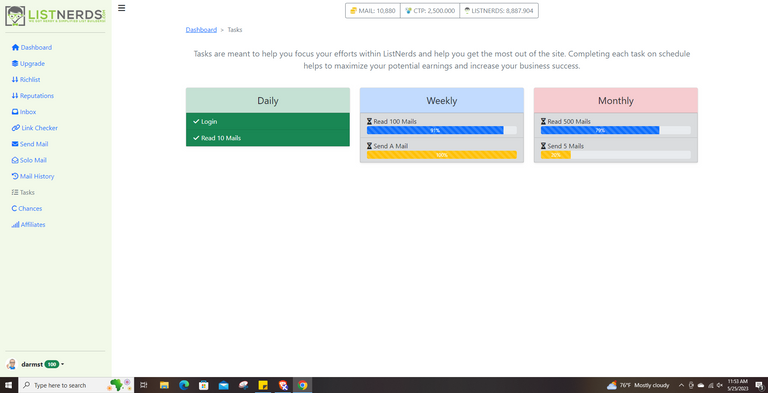Open the weather widget showing 76°F

[638, 385]
